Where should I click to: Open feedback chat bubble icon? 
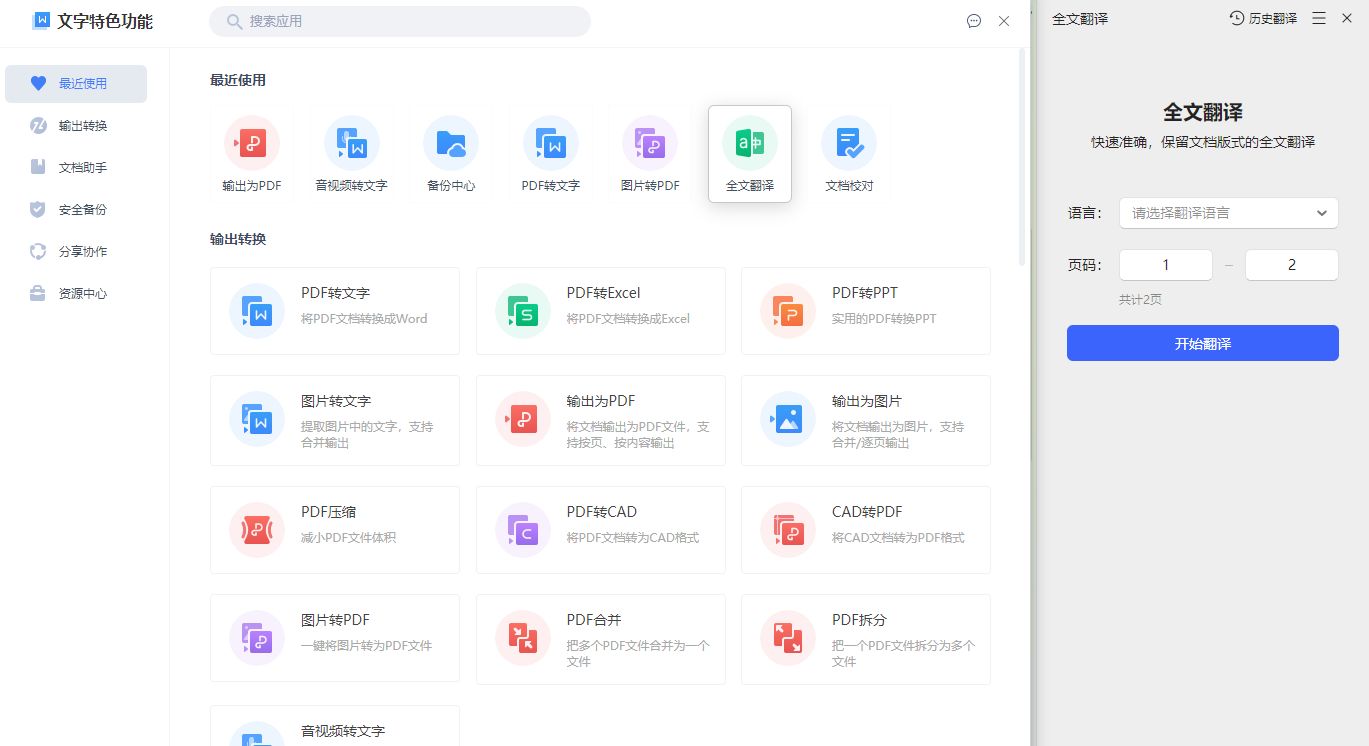click(974, 21)
